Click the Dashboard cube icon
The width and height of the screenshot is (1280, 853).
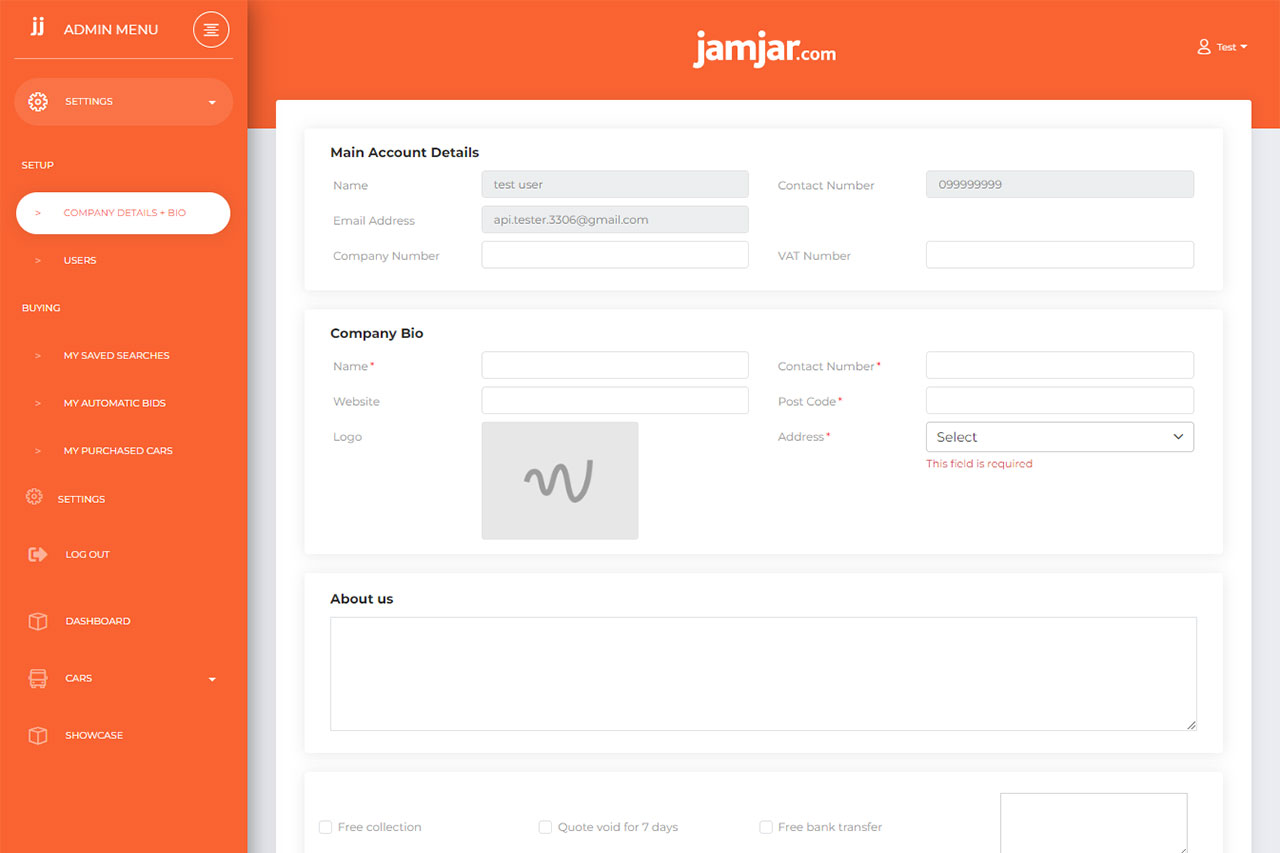tap(38, 621)
